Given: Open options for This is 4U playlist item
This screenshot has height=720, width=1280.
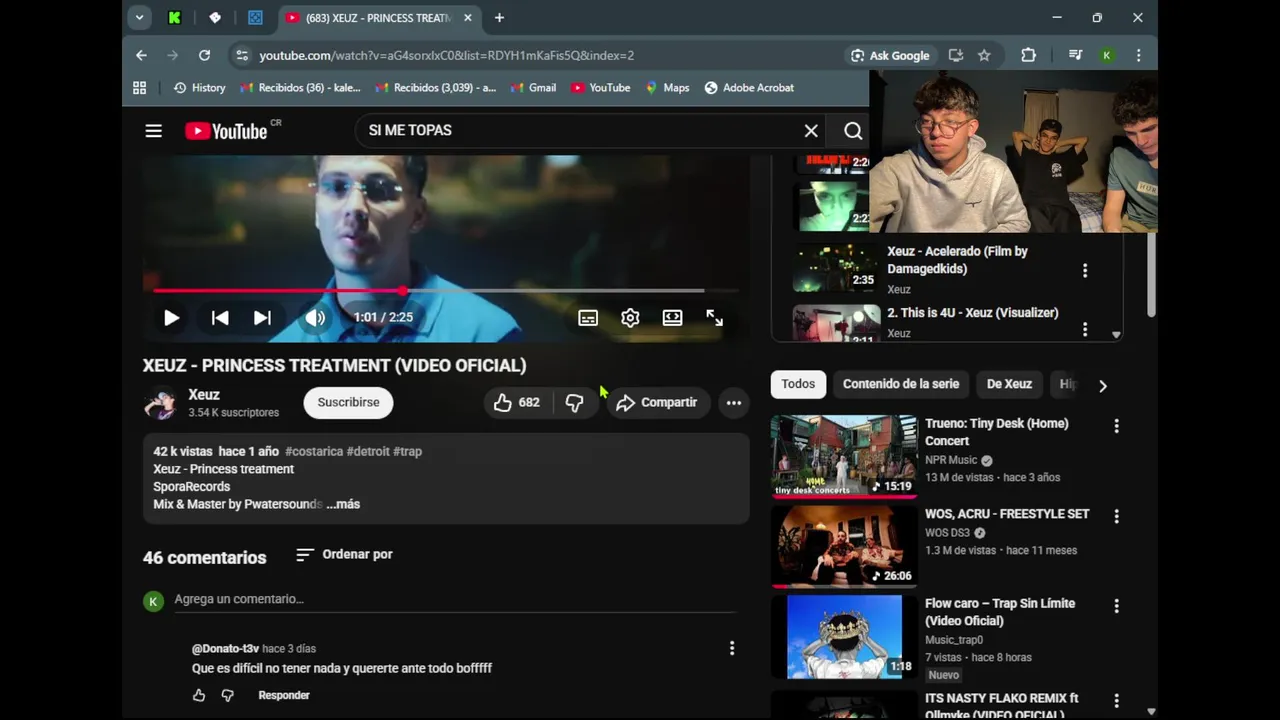Looking at the screenshot, I should pos(1085,329).
